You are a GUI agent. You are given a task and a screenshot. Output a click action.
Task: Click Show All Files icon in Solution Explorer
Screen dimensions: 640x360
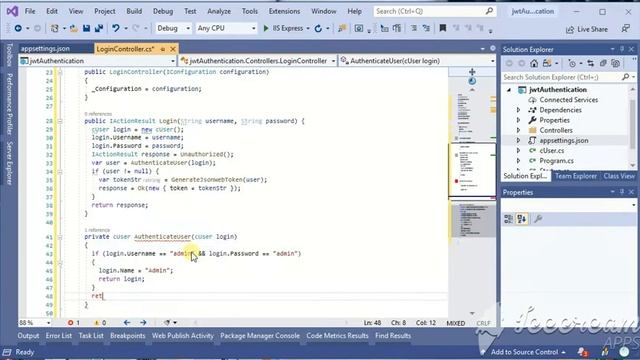(616, 63)
